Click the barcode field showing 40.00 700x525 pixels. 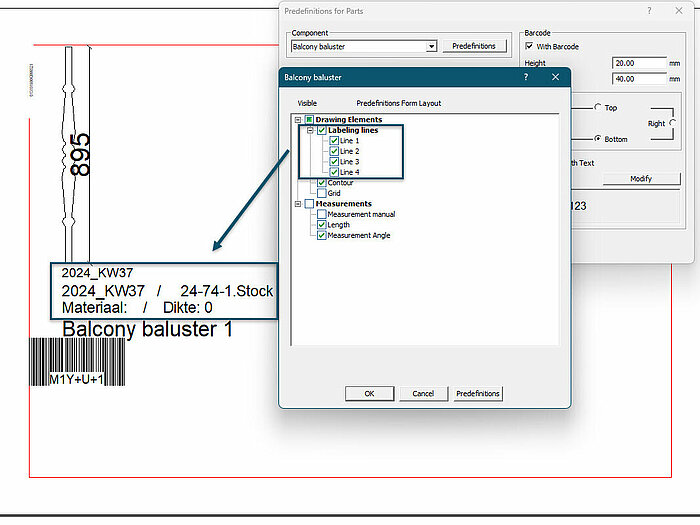tap(639, 79)
